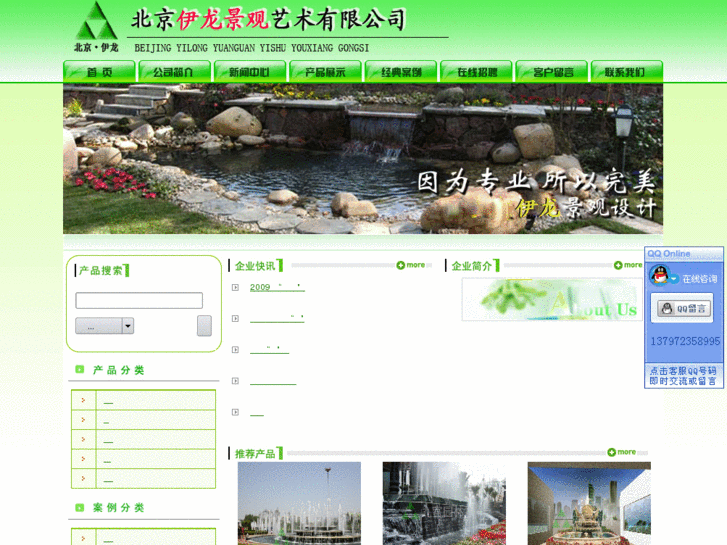
Task: Open the fountain plaza product thumbnail
Action: [x=299, y=503]
